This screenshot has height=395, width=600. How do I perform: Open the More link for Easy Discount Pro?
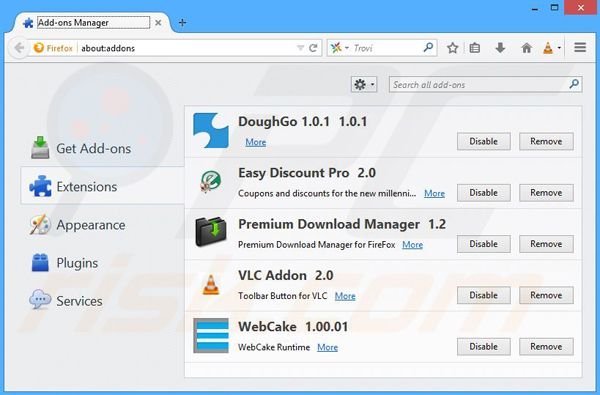click(x=434, y=193)
